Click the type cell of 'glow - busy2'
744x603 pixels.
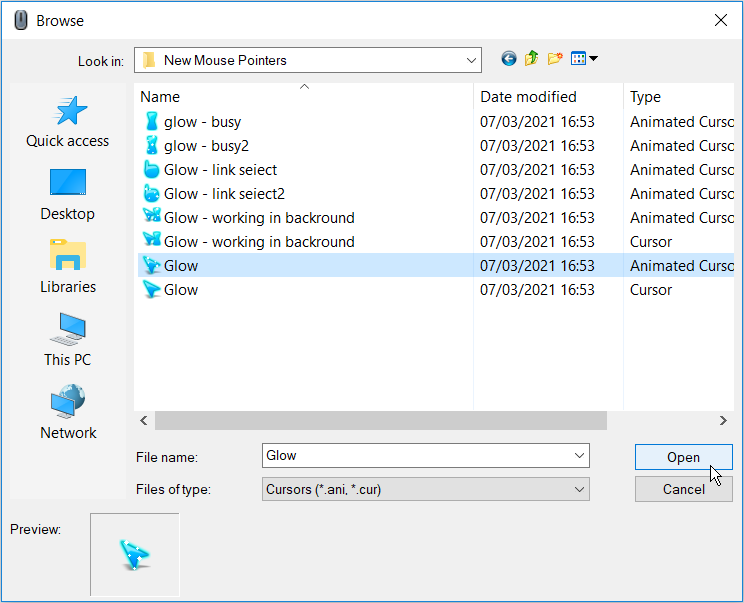(681, 146)
